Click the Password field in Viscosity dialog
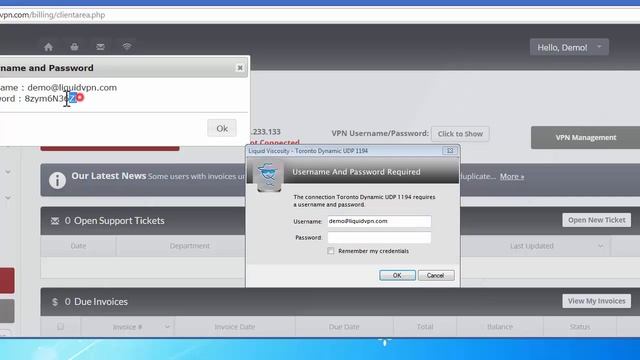Screen dimensions: 640x360 [379, 238]
